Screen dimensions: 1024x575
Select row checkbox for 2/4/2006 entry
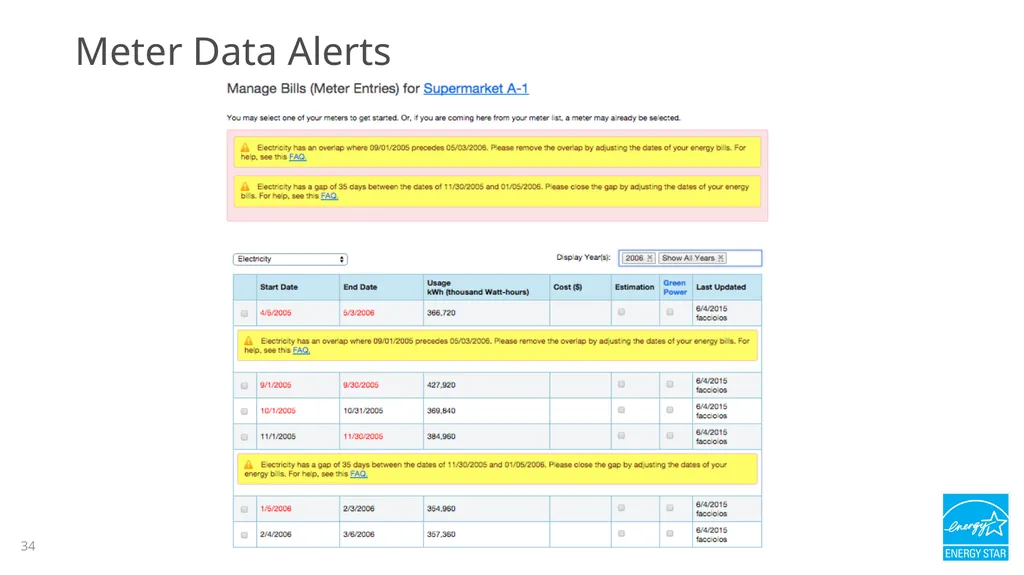(244, 534)
